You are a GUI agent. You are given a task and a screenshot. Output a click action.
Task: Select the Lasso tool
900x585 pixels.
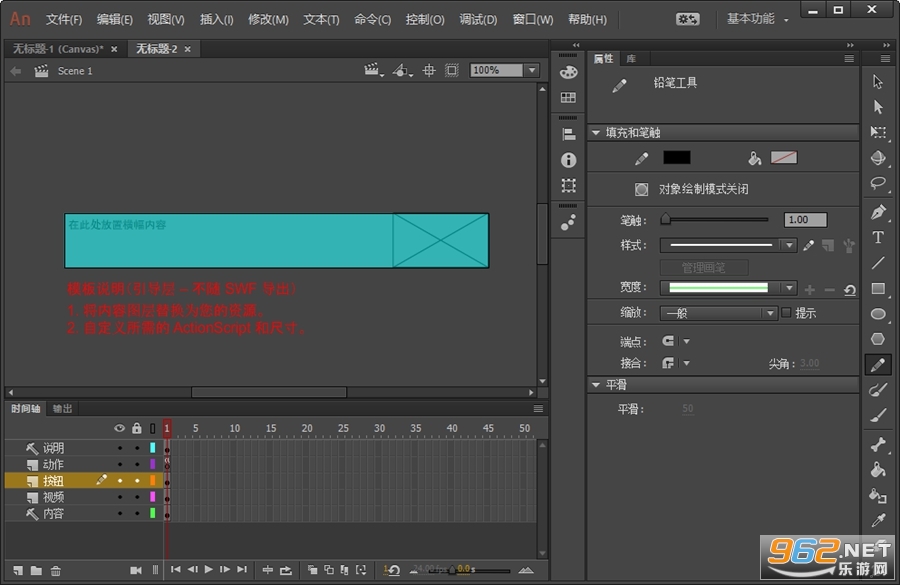(878, 183)
